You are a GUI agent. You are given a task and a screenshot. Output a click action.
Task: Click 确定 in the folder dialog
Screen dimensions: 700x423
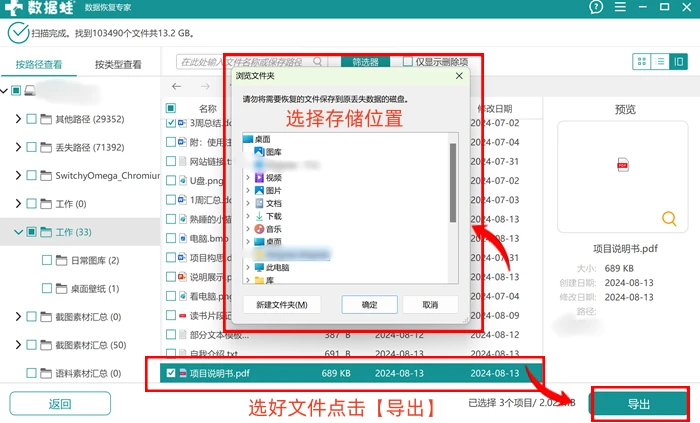coord(369,305)
